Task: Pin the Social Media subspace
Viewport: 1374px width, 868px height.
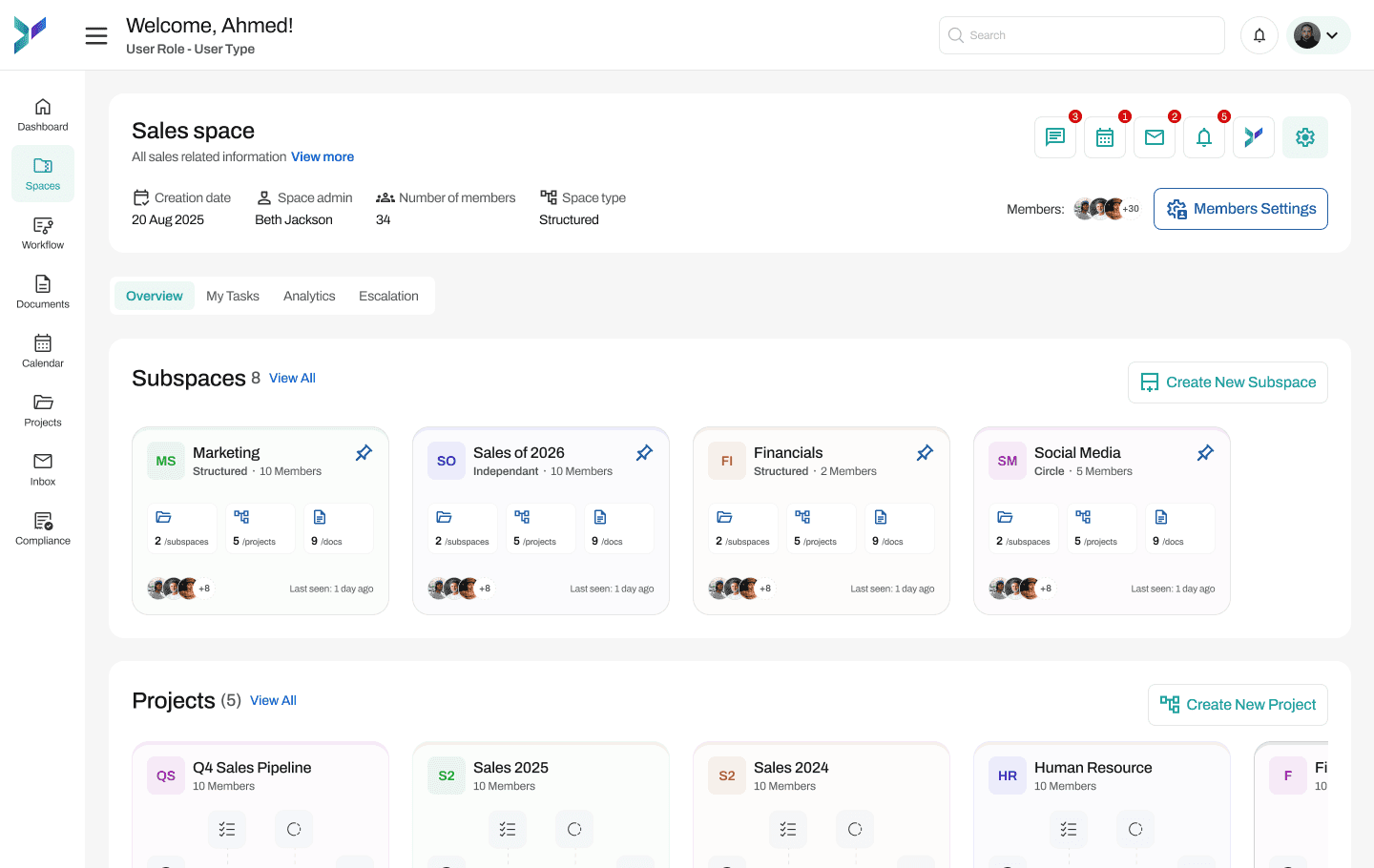Action: [x=1205, y=453]
